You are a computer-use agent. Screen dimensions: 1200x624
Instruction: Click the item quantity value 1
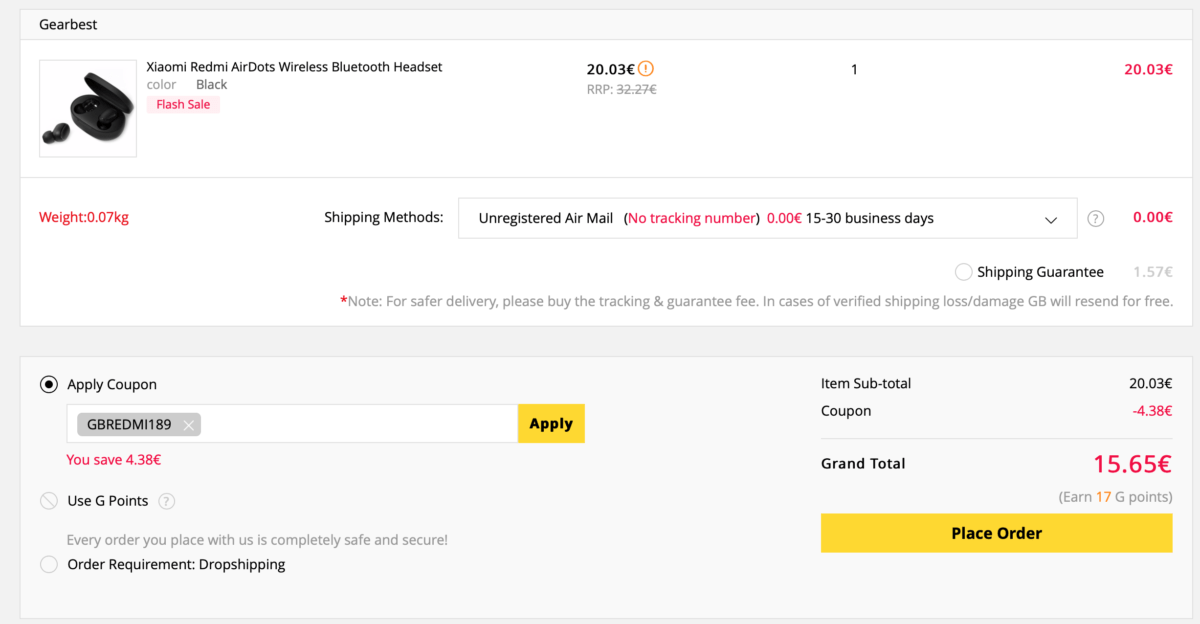click(x=854, y=70)
